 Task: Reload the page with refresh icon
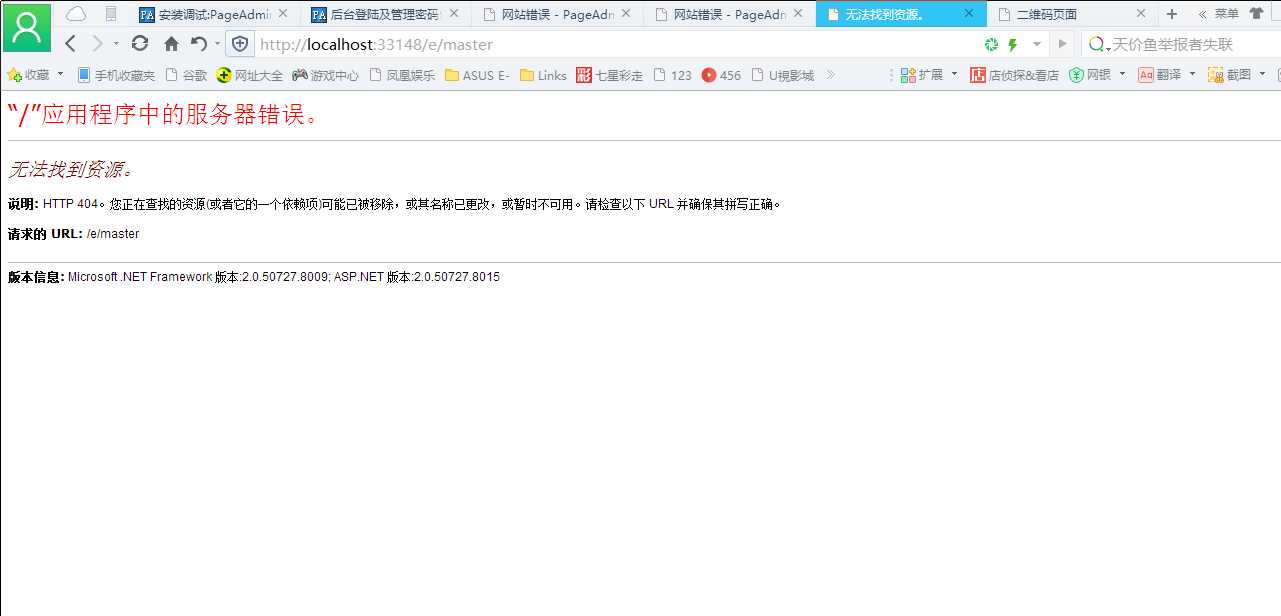140,44
